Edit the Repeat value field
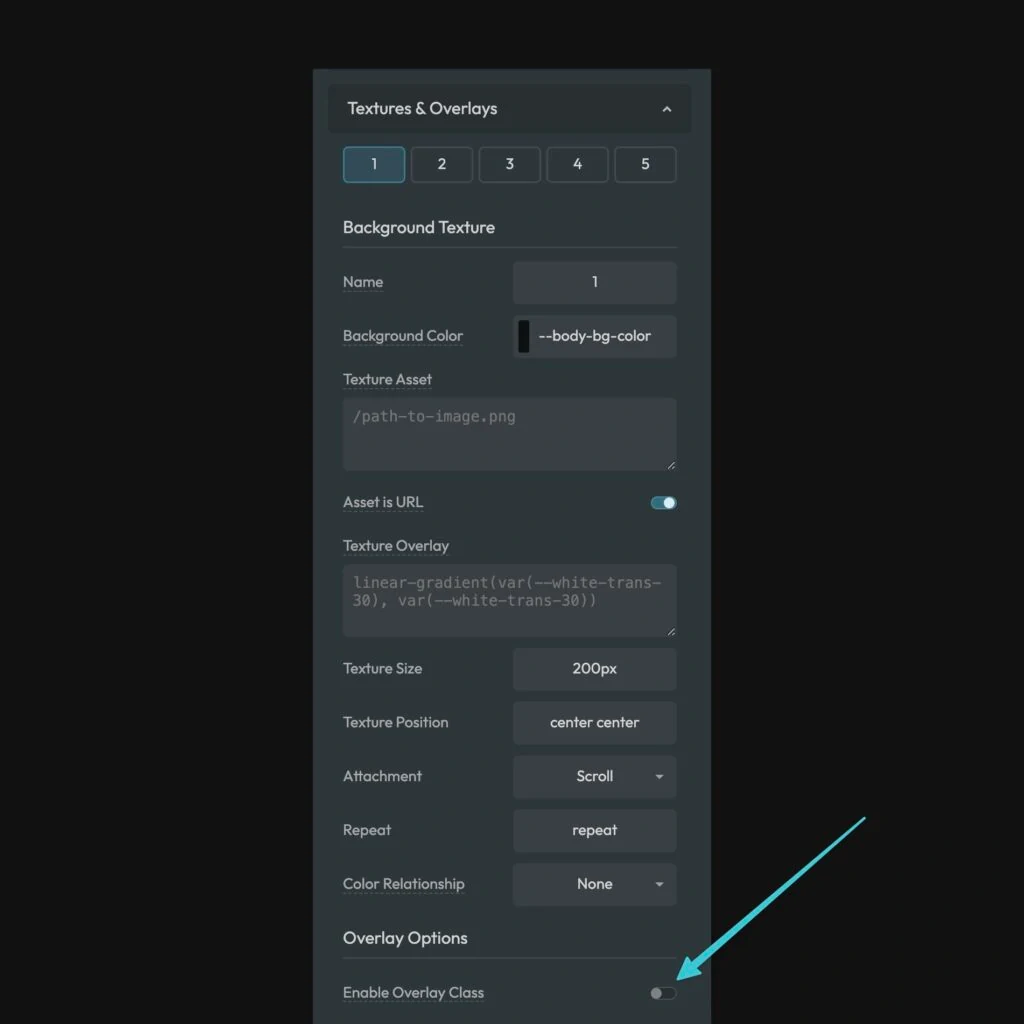This screenshot has width=1024, height=1024. pyautogui.click(x=594, y=830)
